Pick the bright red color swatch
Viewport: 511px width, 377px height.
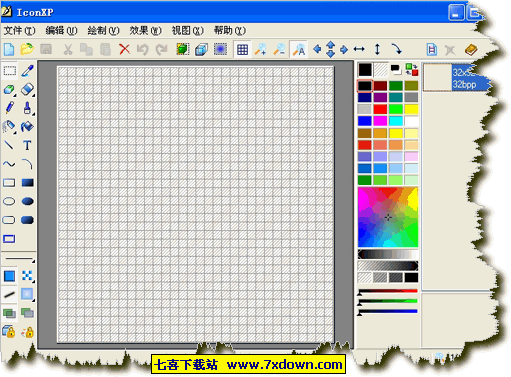380,109
